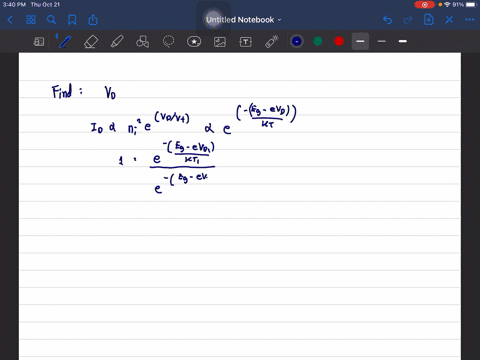Image resolution: width=480 pixels, height=360 pixels.
Task: Tap the battery status indicator
Action: [x=471, y=5]
